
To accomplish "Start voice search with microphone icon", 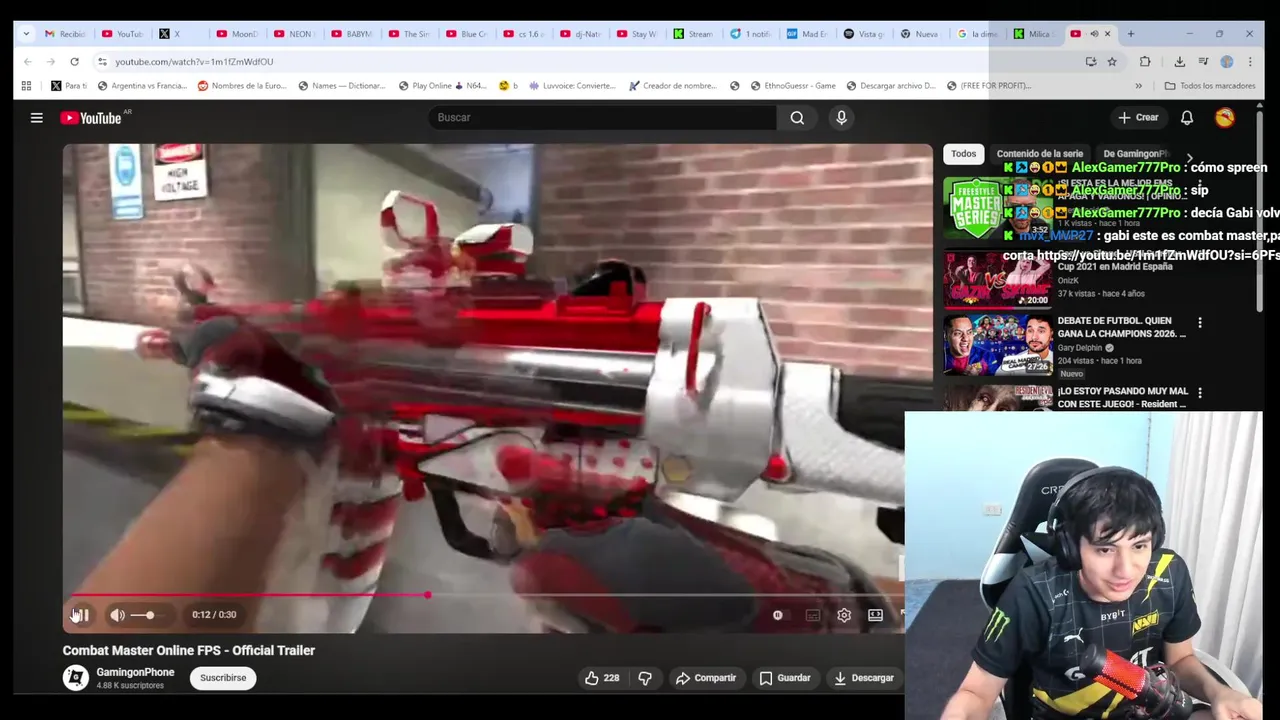I will pos(841,118).
